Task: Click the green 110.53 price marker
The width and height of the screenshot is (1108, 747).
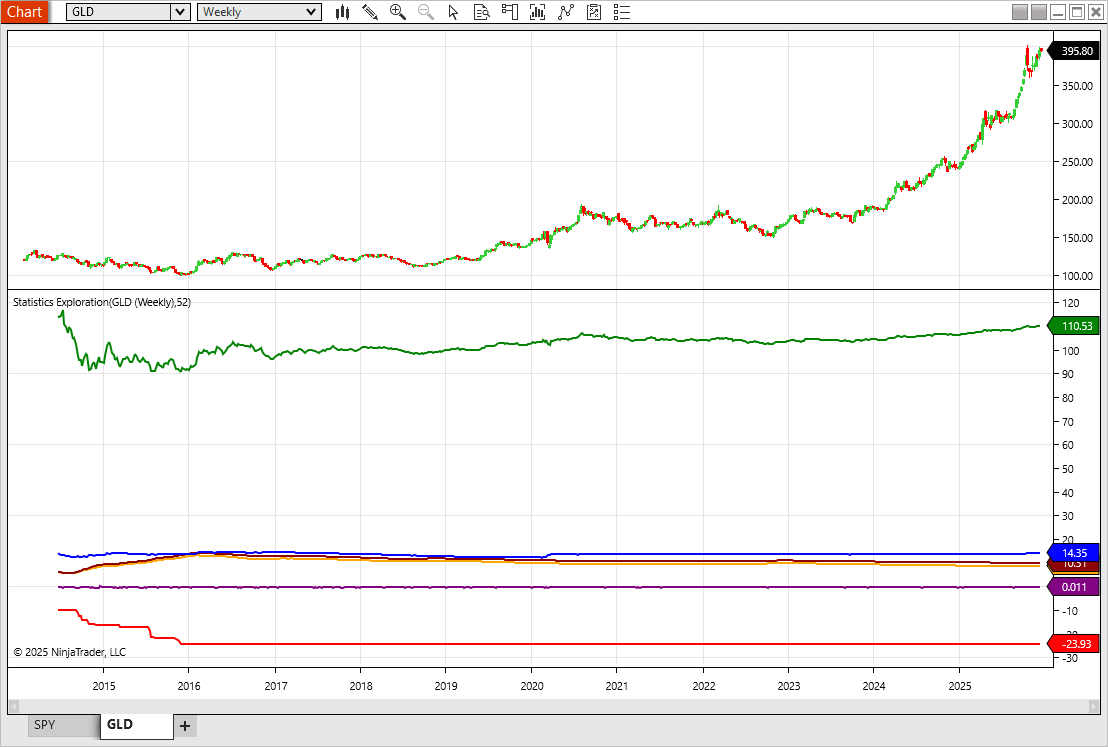Action: pos(1075,326)
